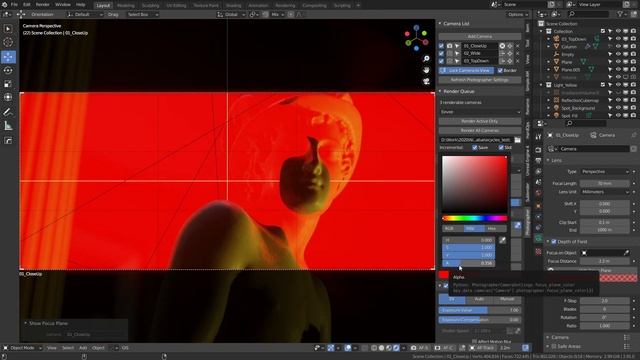
Task: Select Manual exposure mode button
Action: 507,299
